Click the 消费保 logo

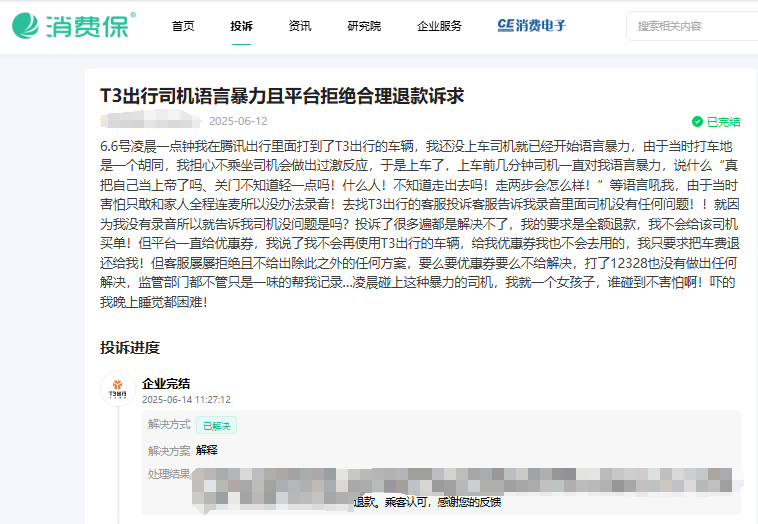[73, 25]
